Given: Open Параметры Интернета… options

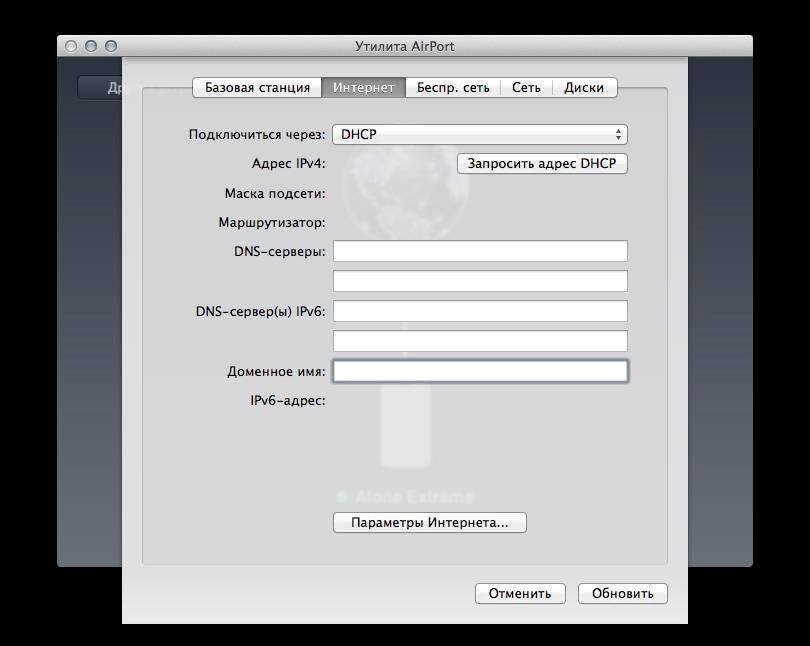Looking at the screenshot, I should click(430, 523).
